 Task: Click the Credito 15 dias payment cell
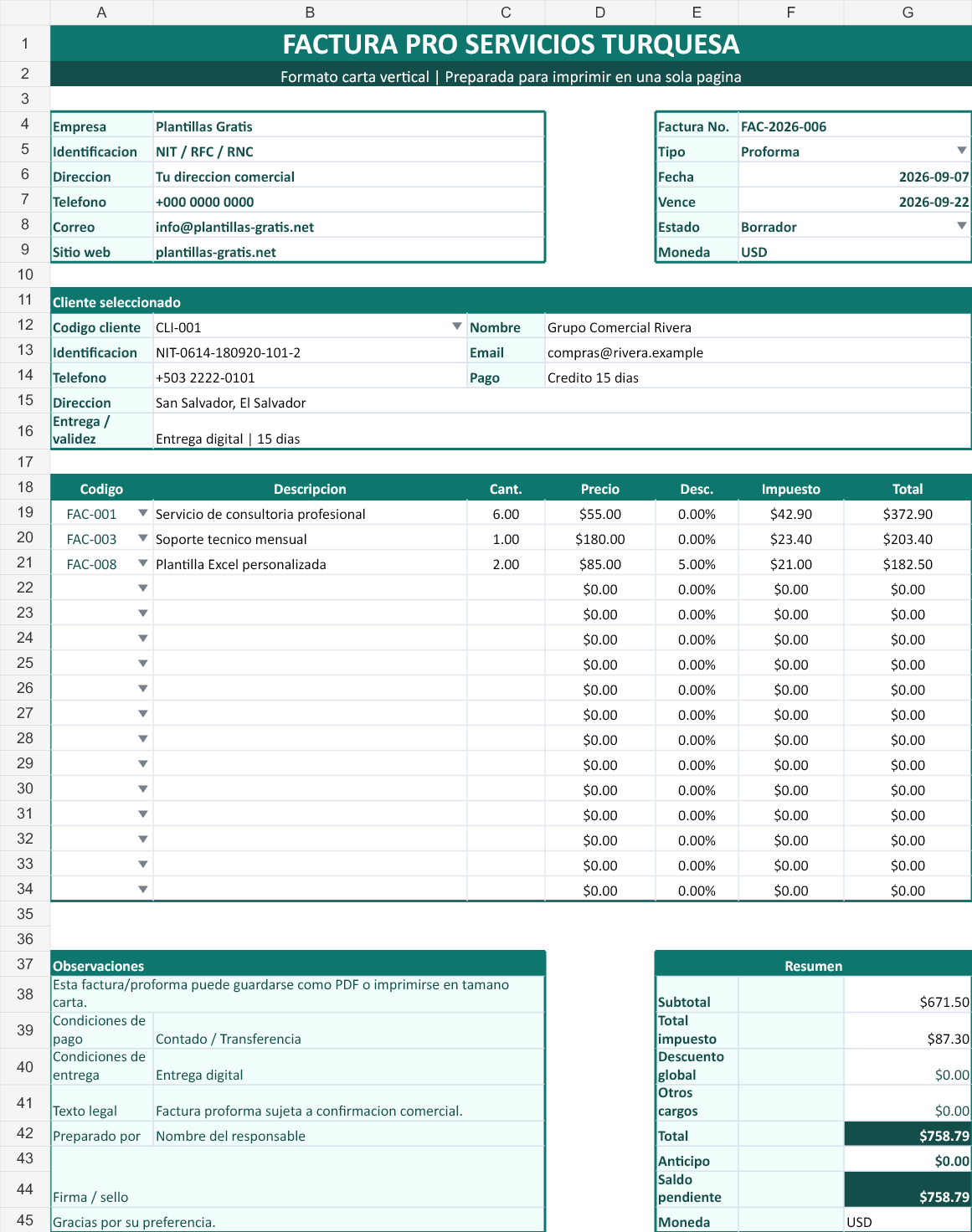758,377
